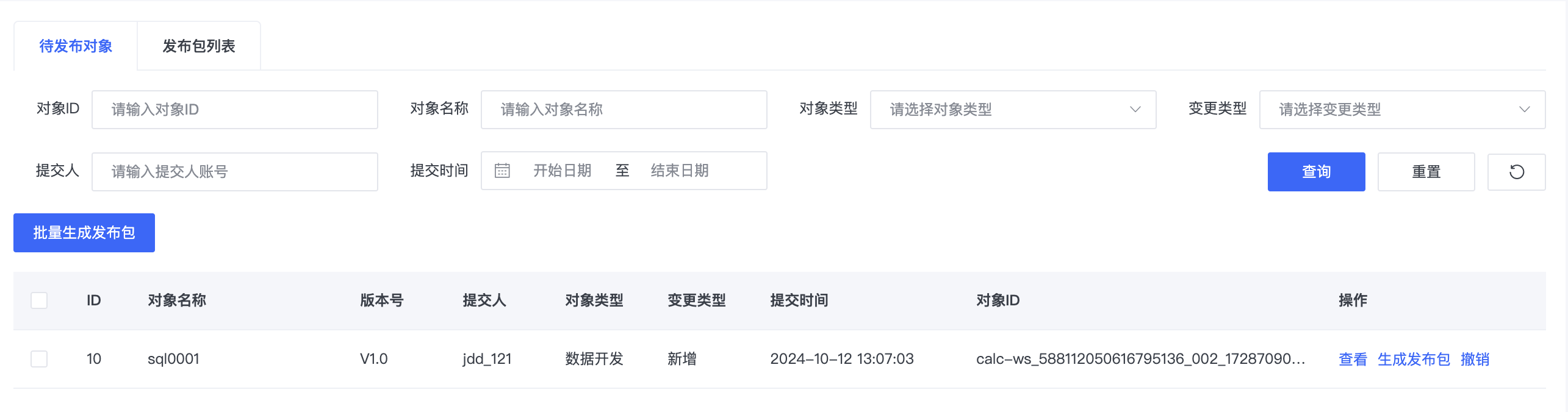
Task: Click the refresh icon button
Action: (1516, 172)
